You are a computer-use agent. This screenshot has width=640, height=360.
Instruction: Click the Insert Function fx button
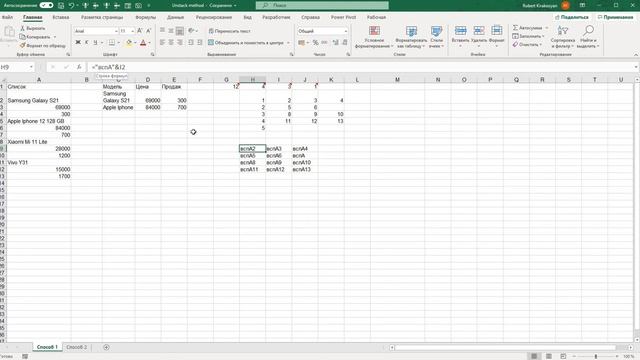pos(79,67)
